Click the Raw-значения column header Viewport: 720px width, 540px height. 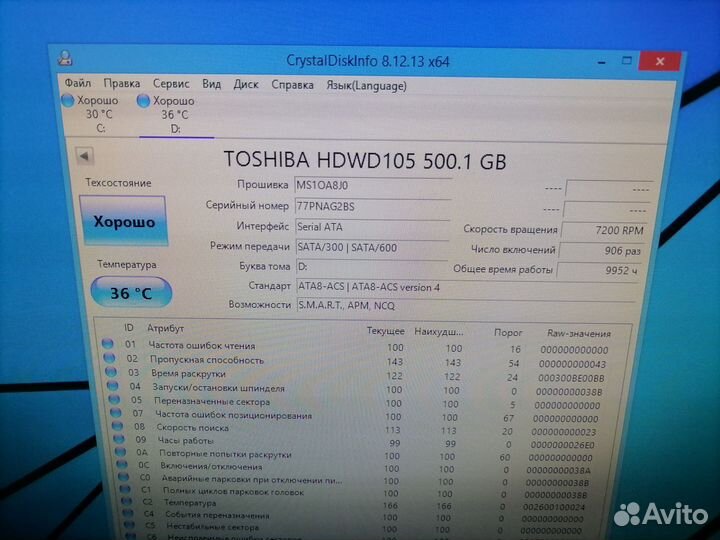click(579, 333)
